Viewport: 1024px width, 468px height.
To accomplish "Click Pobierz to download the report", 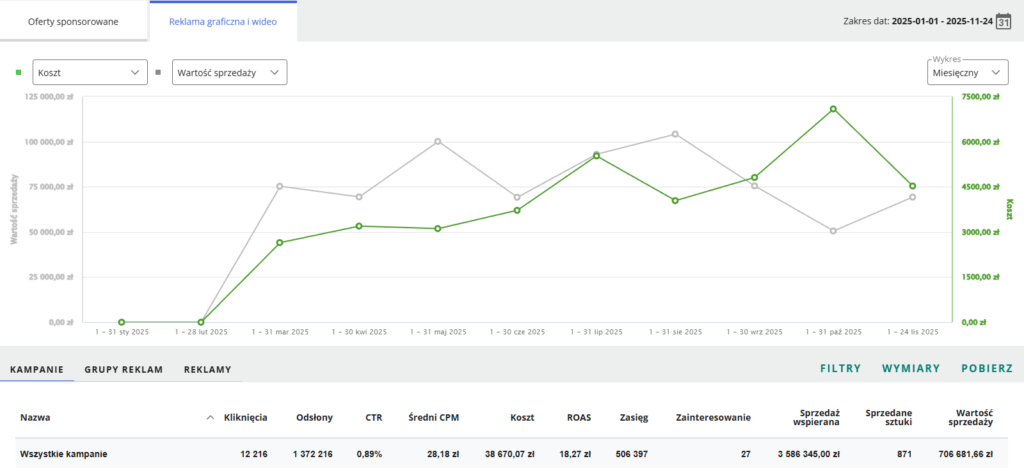I will [987, 369].
